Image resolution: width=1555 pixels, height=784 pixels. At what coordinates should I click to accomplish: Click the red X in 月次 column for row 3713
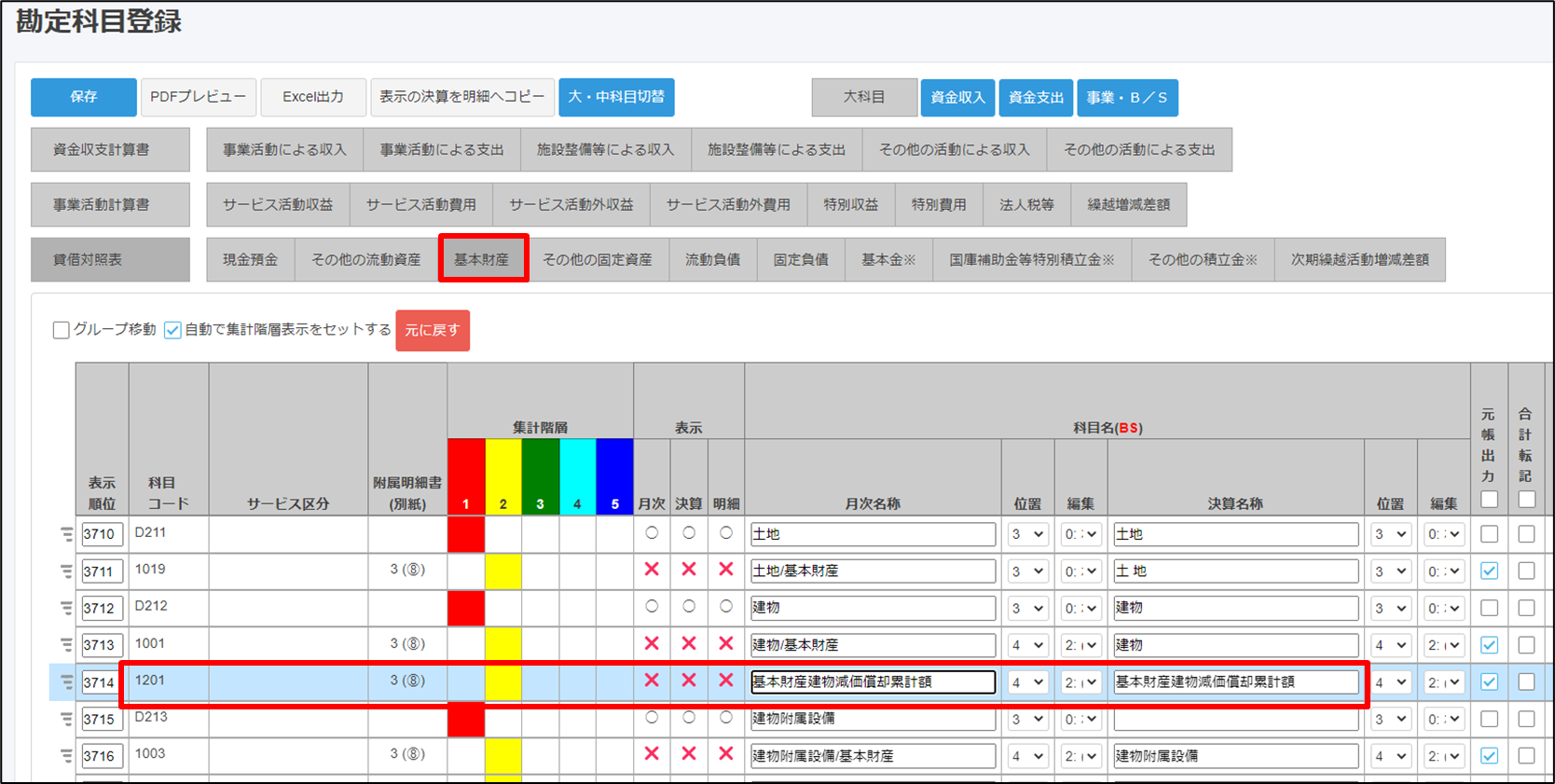[x=652, y=643]
